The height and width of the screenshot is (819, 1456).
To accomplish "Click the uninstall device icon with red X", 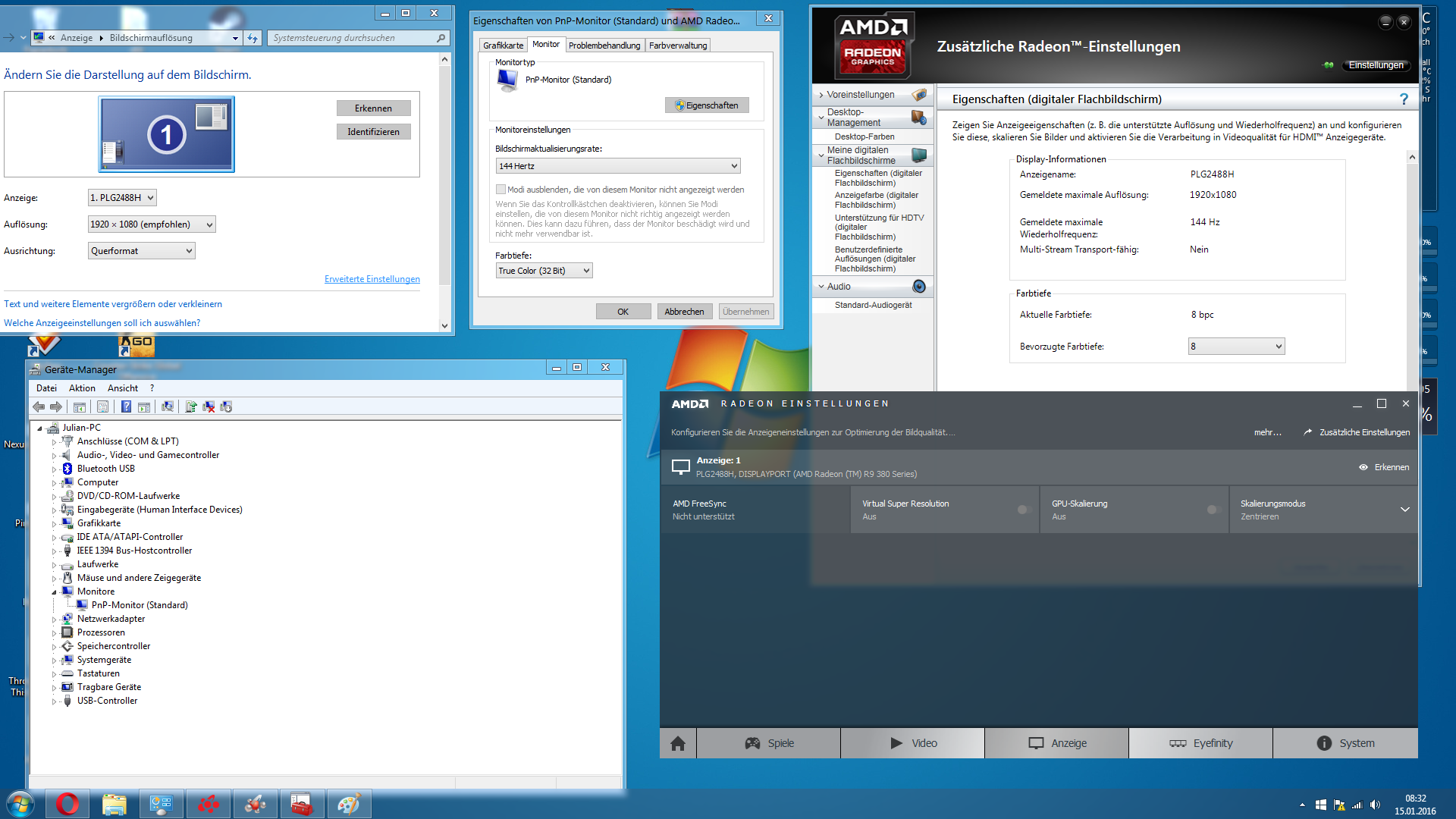I will click(209, 407).
